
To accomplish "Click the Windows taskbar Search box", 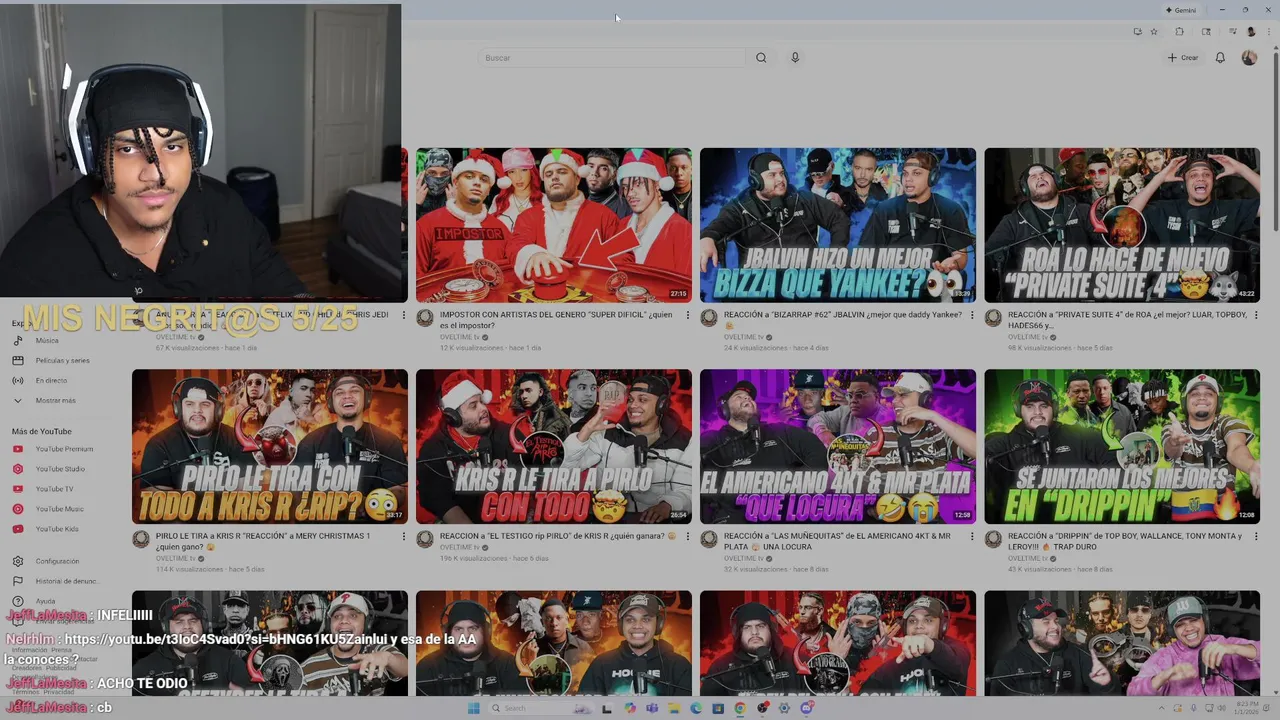I will tap(539, 708).
